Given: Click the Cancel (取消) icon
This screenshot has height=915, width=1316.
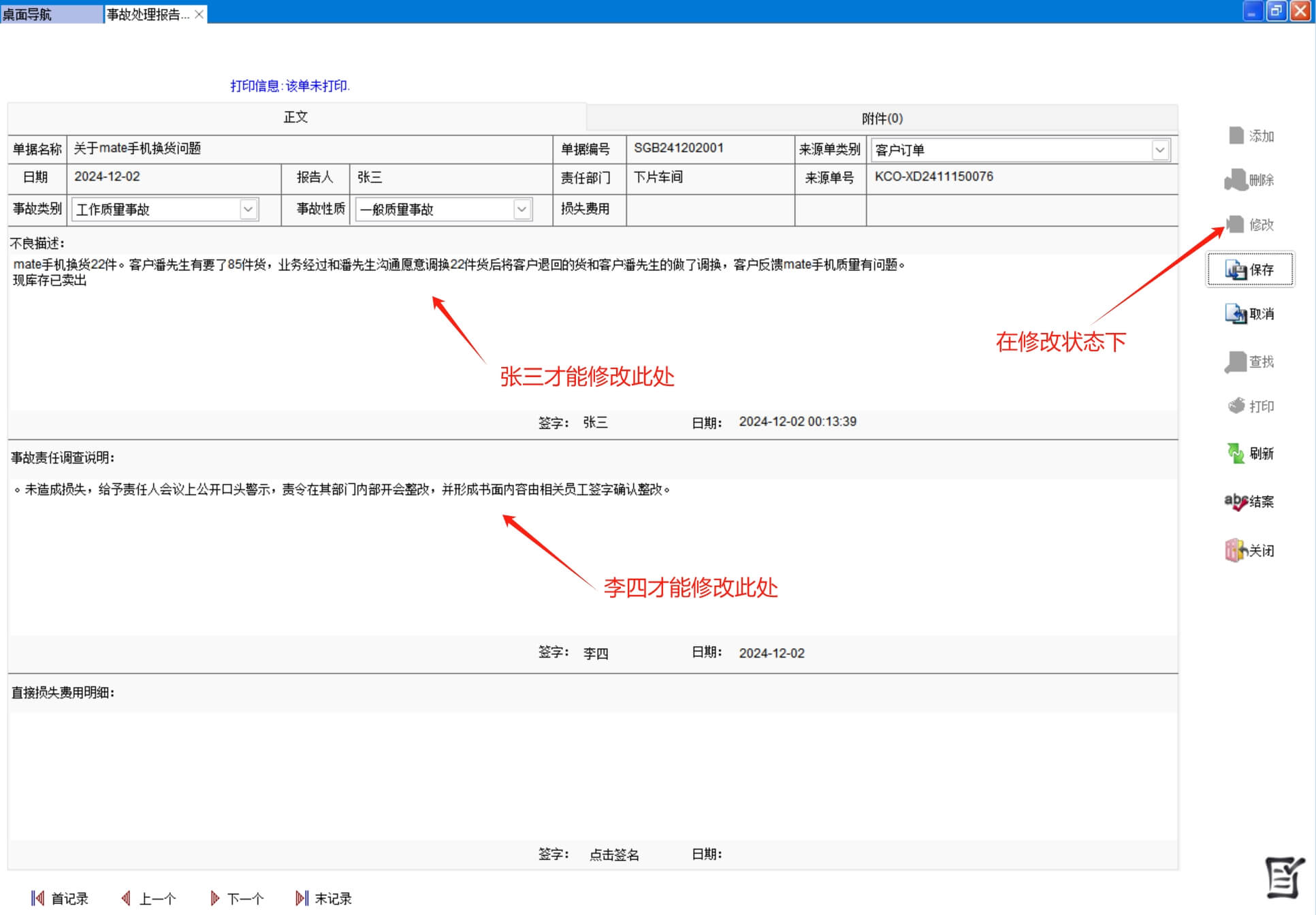Looking at the screenshot, I should [1236, 314].
